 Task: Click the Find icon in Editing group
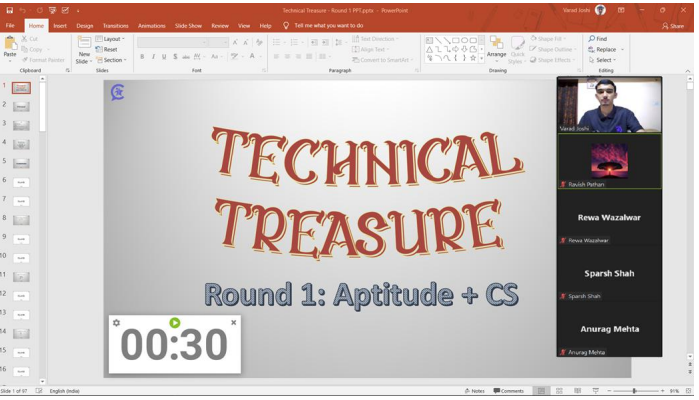tap(598, 39)
